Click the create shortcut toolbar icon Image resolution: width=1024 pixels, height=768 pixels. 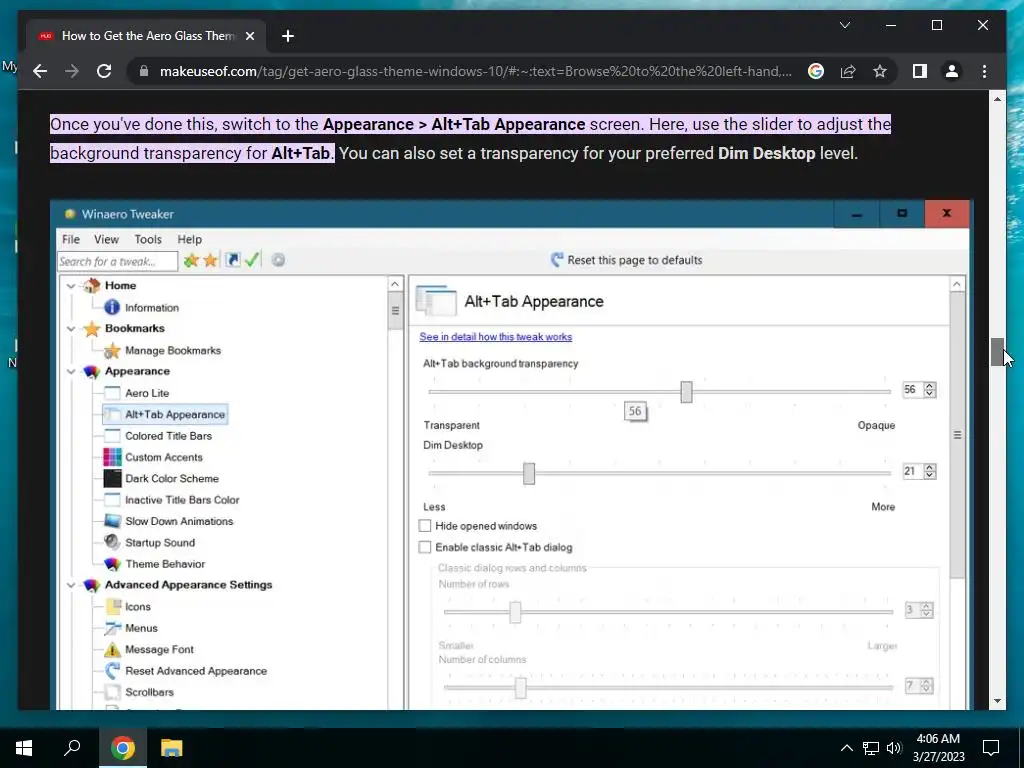(x=232, y=260)
